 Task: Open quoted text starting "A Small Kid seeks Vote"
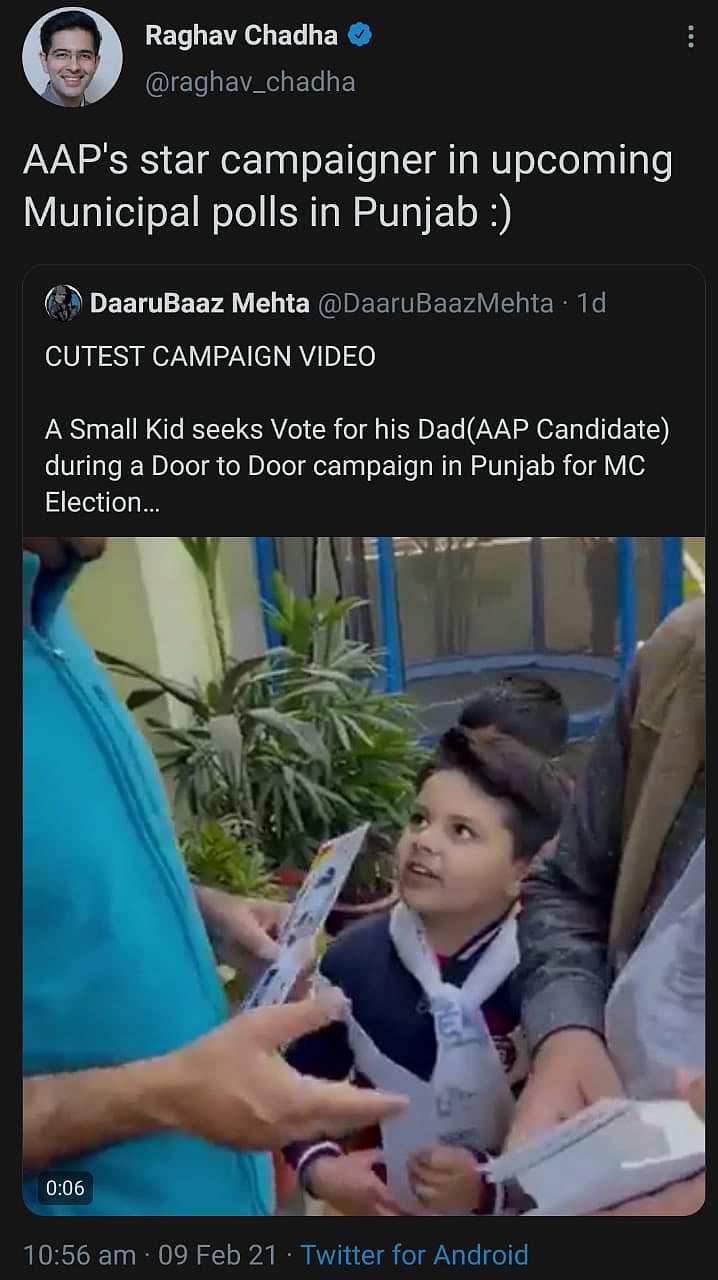357,430
